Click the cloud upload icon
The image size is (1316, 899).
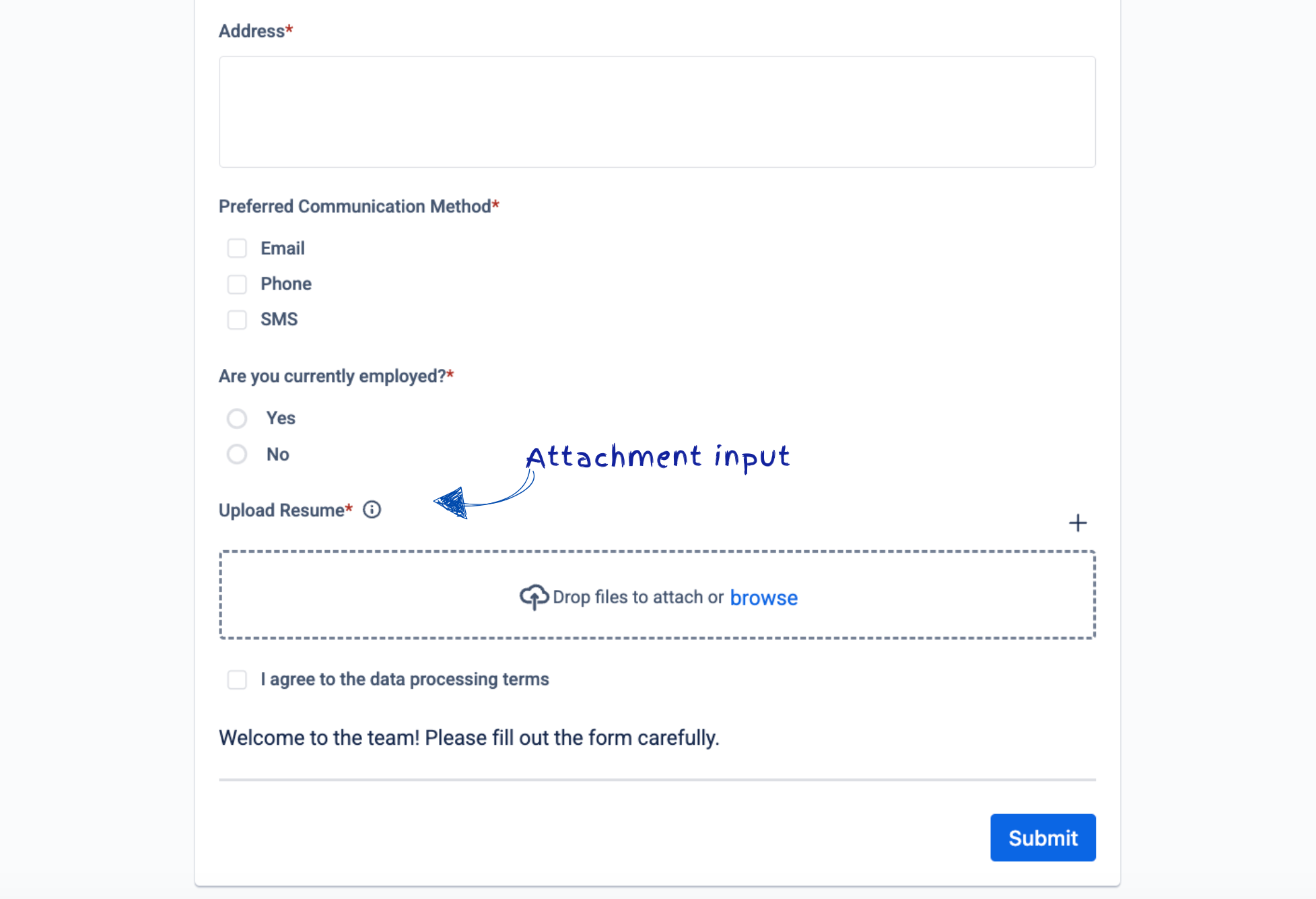[x=534, y=597]
